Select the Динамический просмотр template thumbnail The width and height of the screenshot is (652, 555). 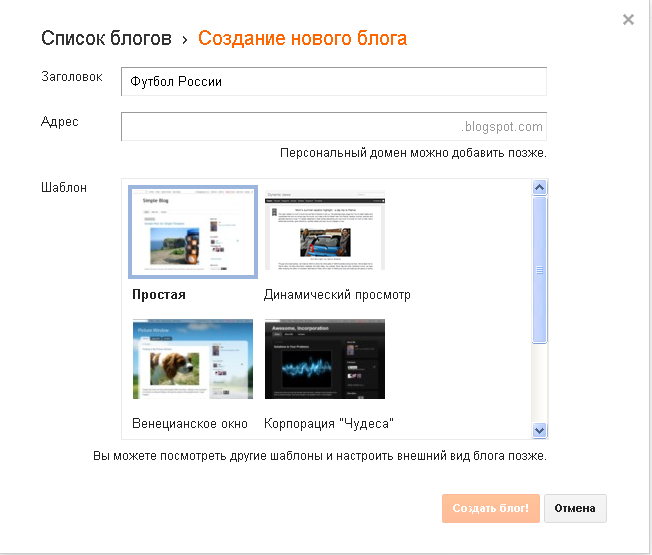(x=325, y=230)
